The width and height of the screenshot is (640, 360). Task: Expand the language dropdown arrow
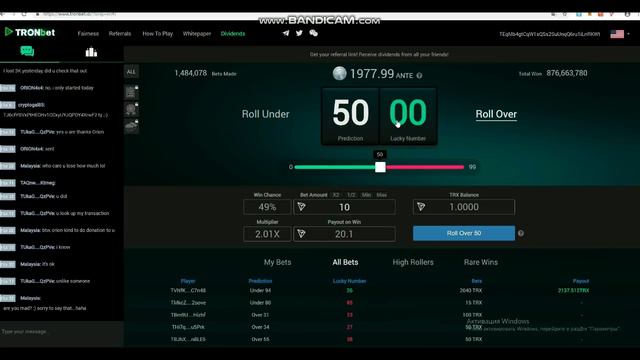[629, 34]
